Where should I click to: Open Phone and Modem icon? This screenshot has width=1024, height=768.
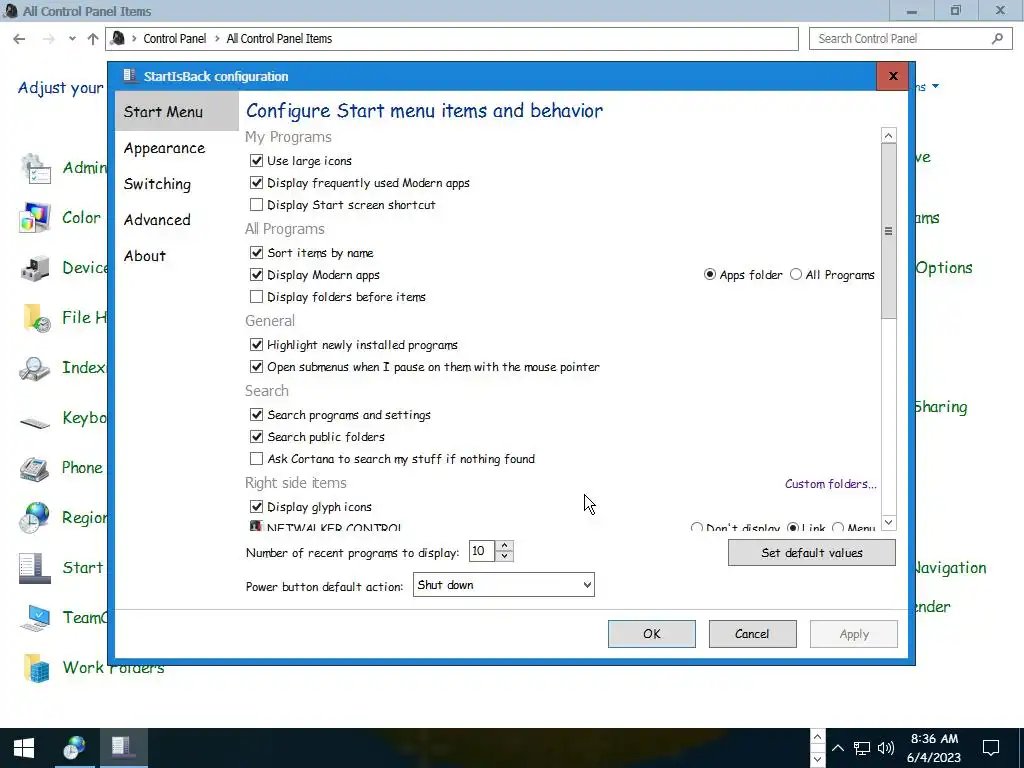tap(35, 468)
